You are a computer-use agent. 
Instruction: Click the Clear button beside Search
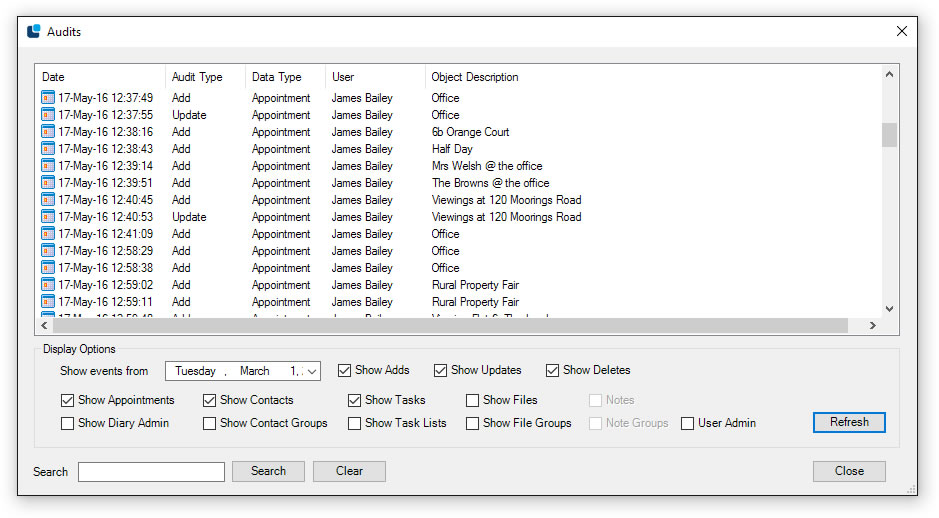[349, 471]
